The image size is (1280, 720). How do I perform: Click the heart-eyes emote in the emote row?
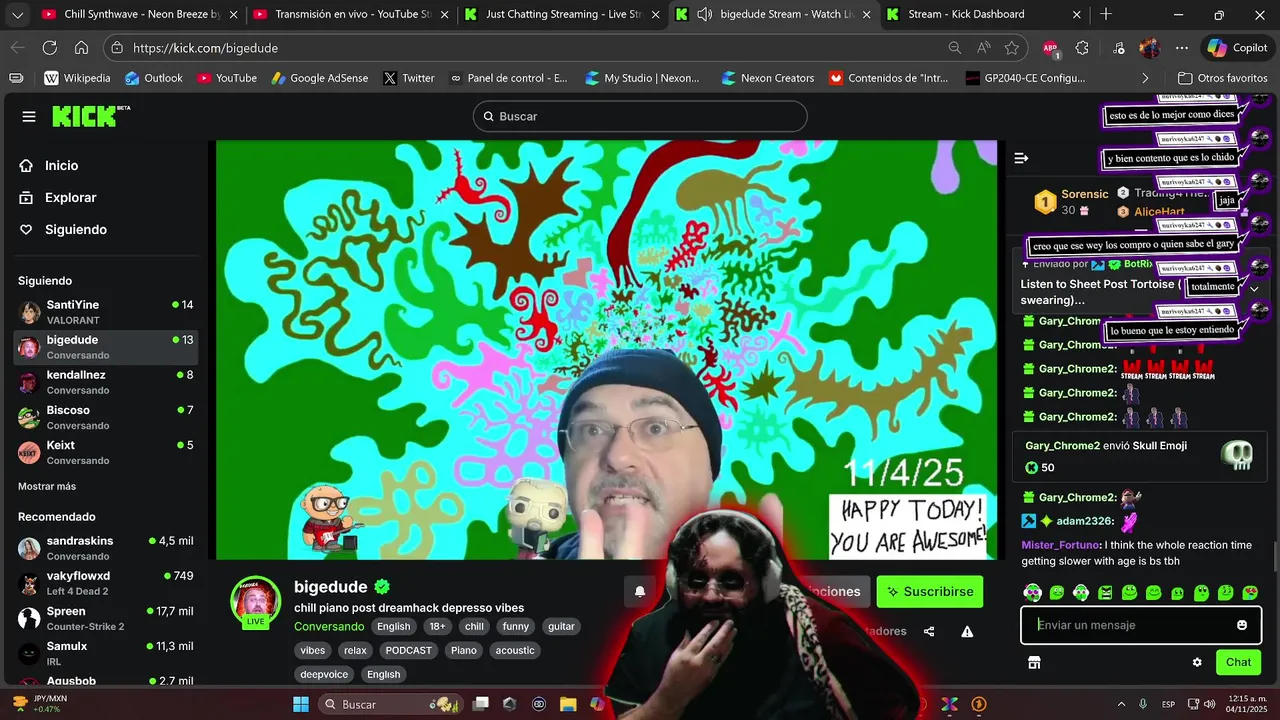(1250, 593)
